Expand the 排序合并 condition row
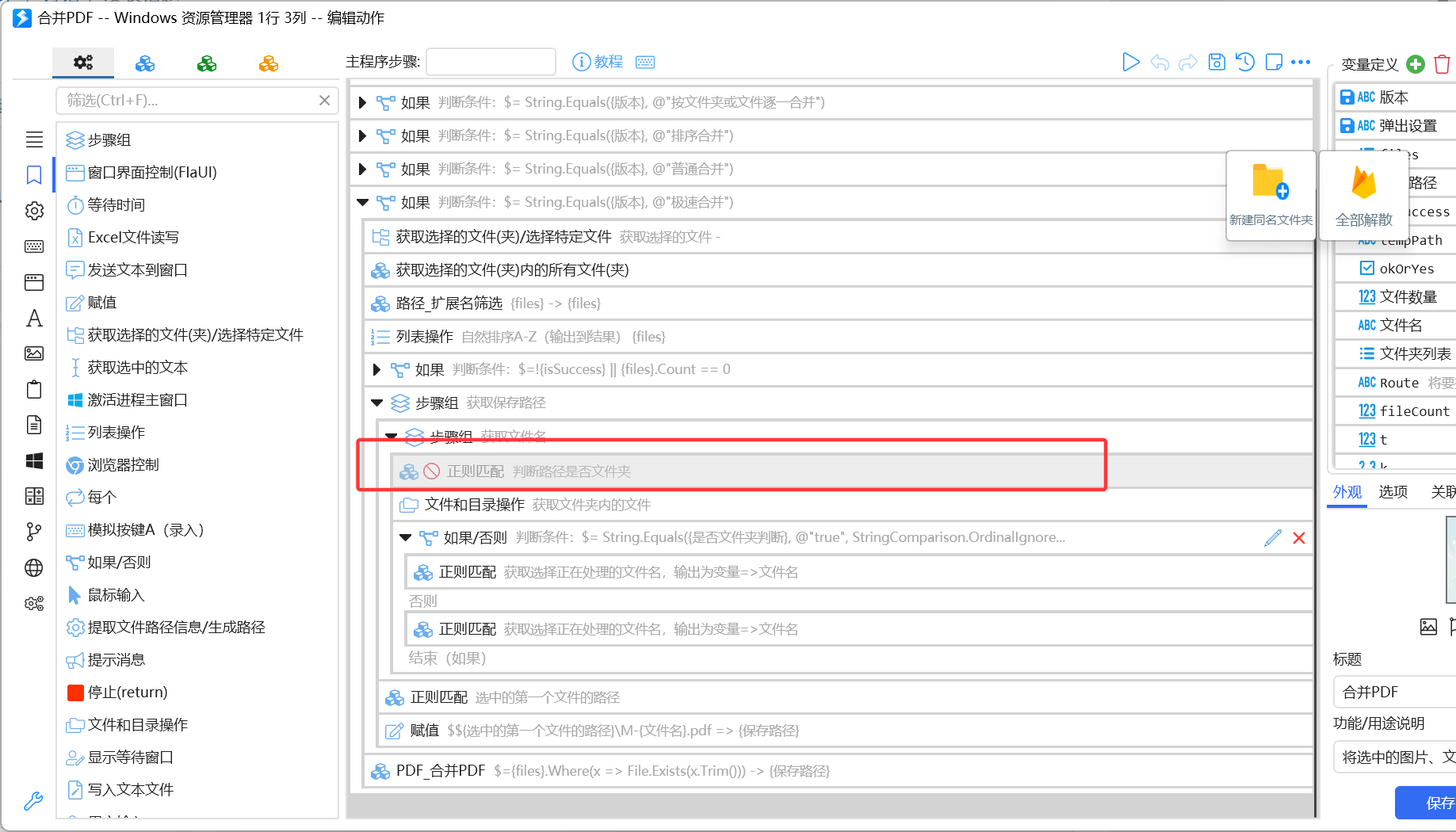The height and width of the screenshot is (832, 1456). (362, 136)
